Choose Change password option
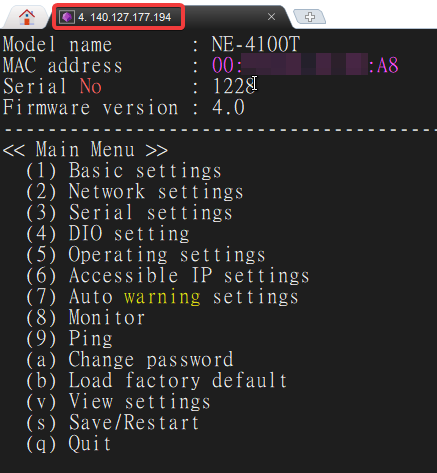This screenshot has width=437, height=473. pyautogui.click(x=130, y=360)
